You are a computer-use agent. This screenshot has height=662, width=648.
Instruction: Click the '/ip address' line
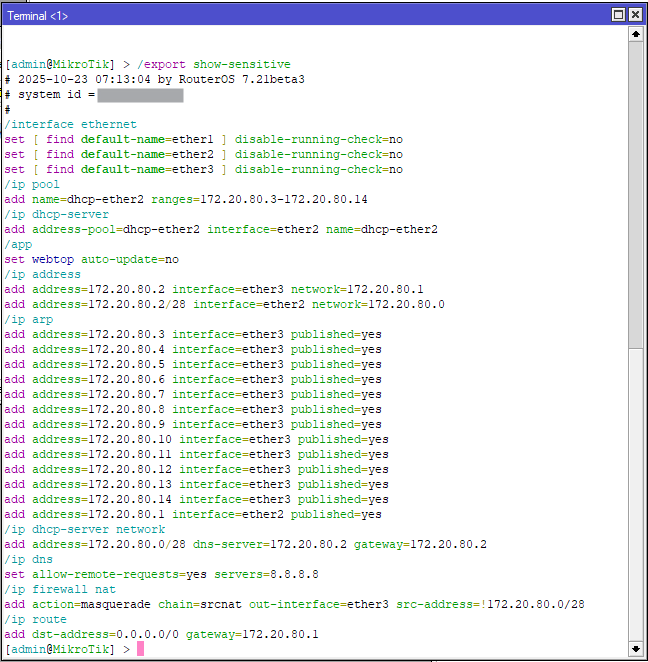[x=42, y=274]
